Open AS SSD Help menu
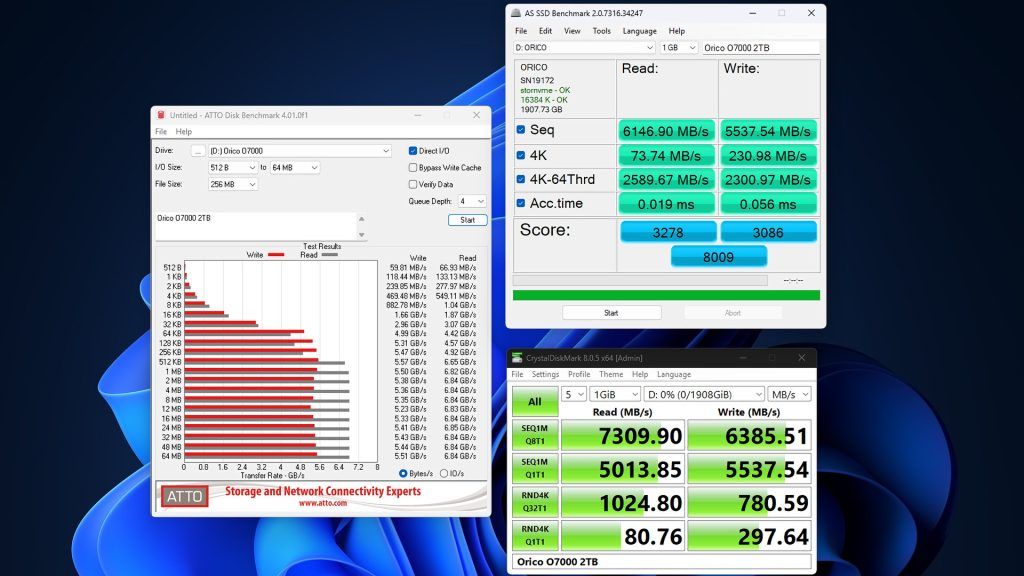Viewport: 1024px width, 576px height. (x=677, y=31)
